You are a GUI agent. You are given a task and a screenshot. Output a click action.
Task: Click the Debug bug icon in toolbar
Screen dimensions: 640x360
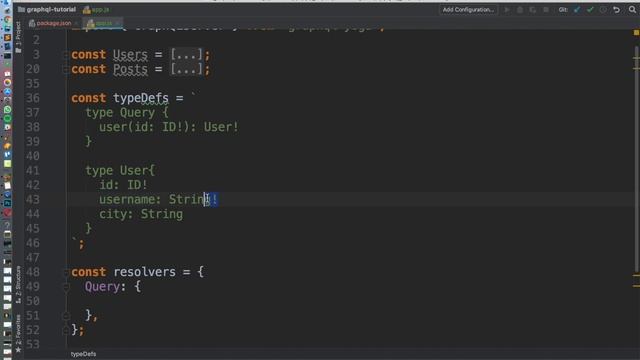pyautogui.click(x=520, y=9)
